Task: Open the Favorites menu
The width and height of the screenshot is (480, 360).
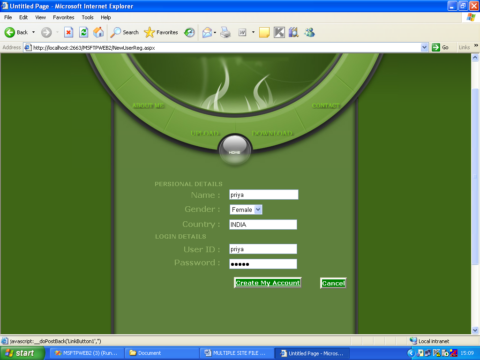Action: click(63, 17)
